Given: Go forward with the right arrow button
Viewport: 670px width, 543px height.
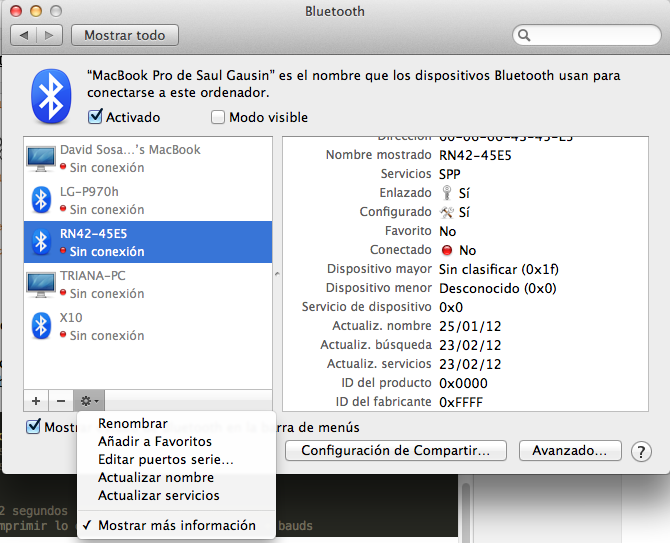Looking at the screenshot, I should pos(50,35).
